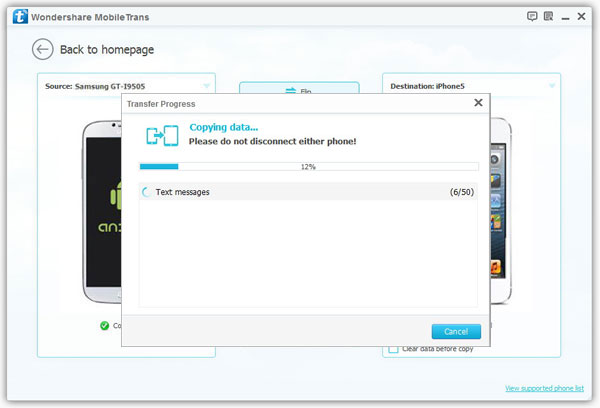Viewport: 600px width, 408px height.
Task: Click the Copying data... heading
Action: pyautogui.click(x=224, y=127)
